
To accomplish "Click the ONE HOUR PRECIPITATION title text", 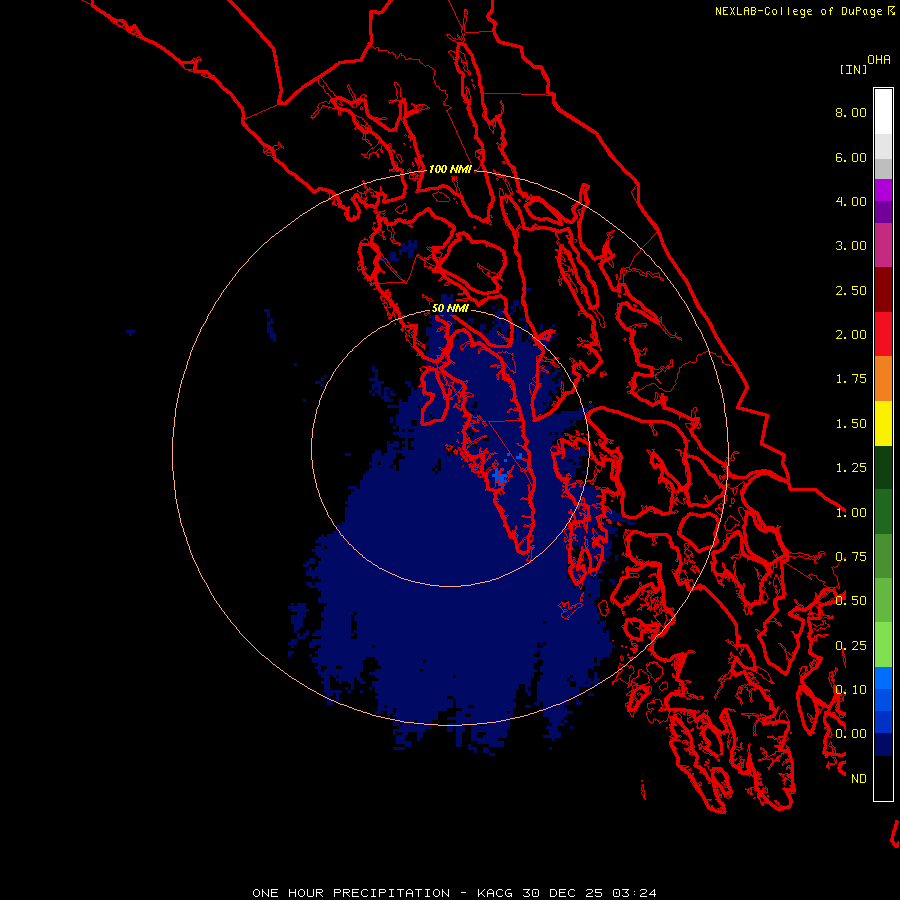I will tap(351, 893).
